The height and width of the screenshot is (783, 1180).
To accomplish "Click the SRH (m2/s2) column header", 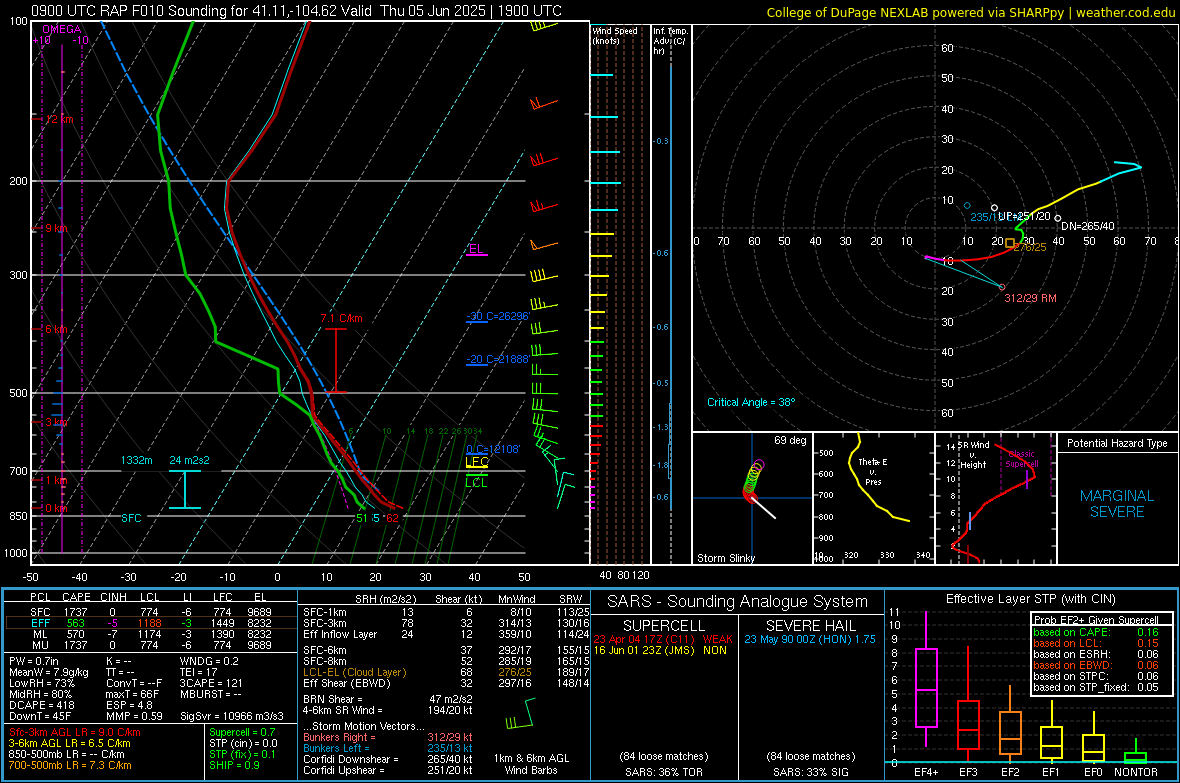I will [x=385, y=599].
